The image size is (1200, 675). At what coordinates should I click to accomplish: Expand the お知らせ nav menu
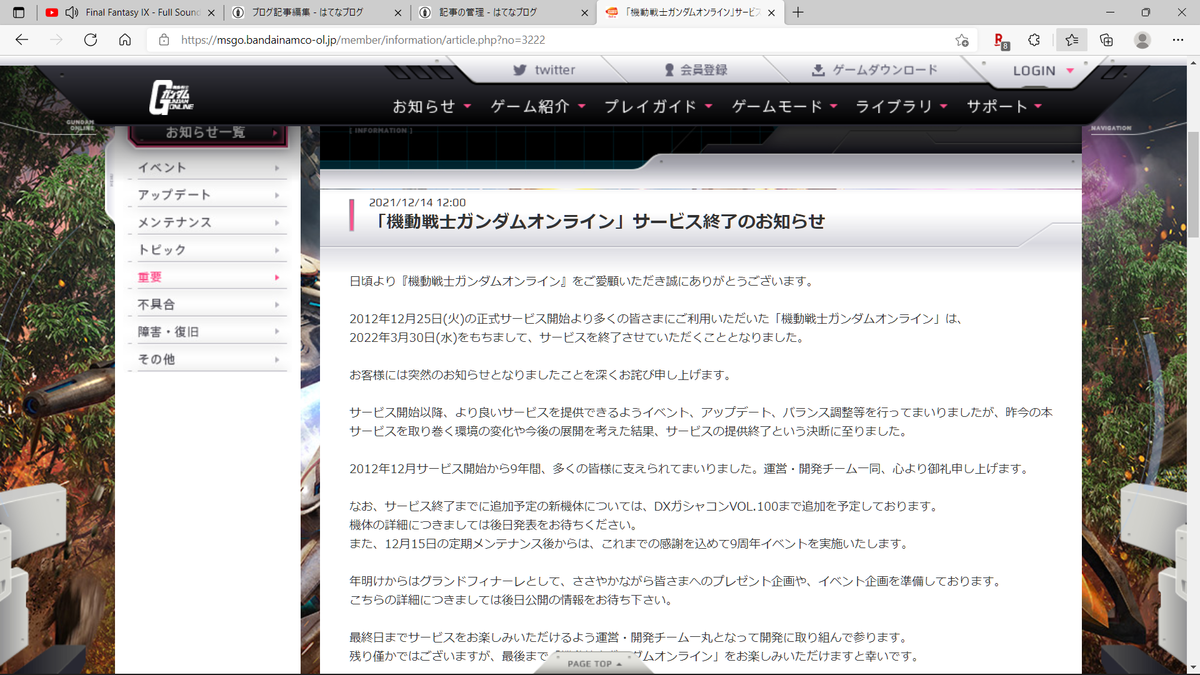point(432,106)
